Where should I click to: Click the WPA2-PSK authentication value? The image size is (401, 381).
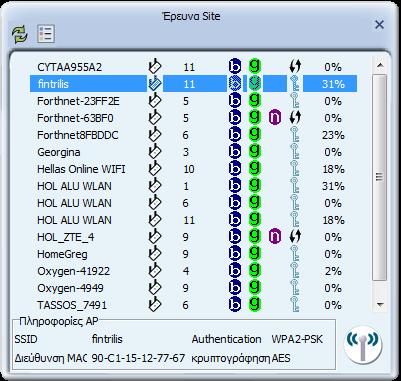click(297, 339)
